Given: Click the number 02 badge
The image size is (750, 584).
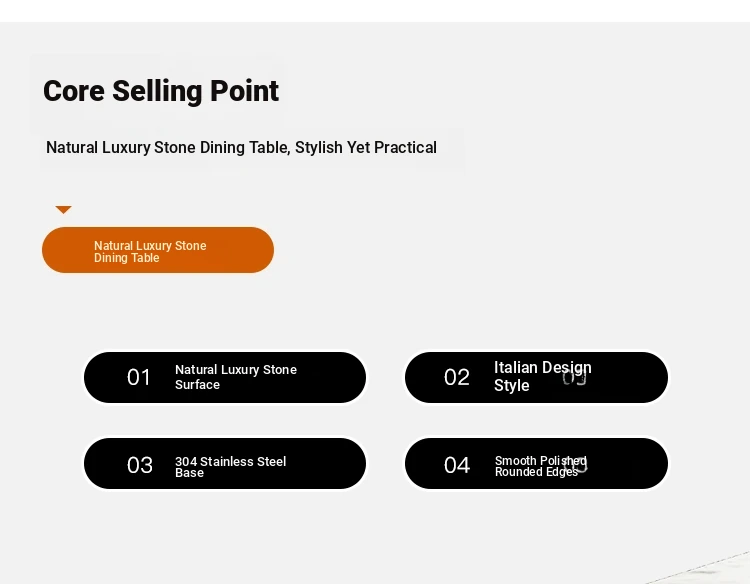Looking at the screenshot, I should click(x=457, y=377).
